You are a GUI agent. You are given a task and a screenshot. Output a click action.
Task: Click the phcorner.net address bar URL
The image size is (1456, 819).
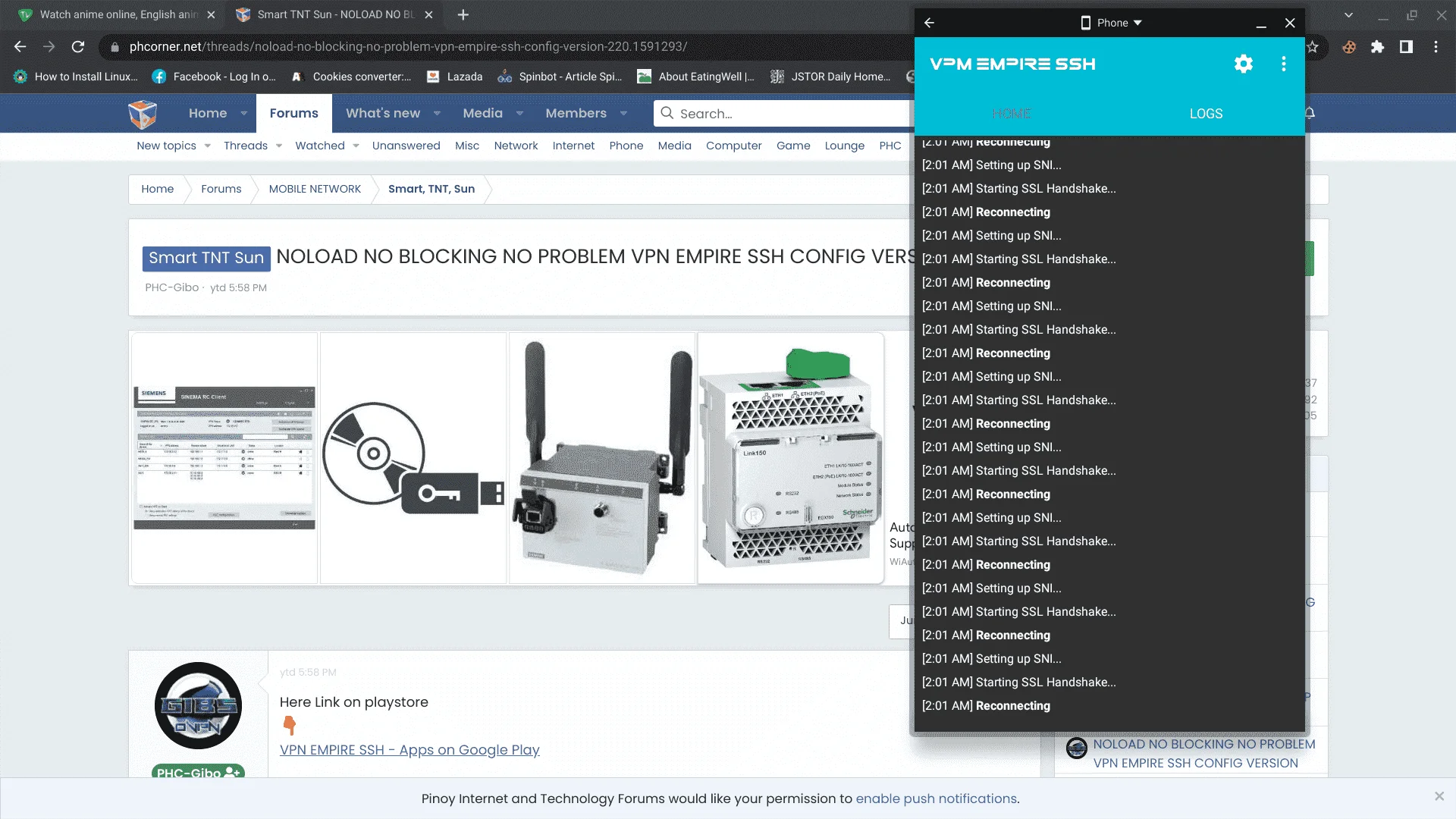408,47
